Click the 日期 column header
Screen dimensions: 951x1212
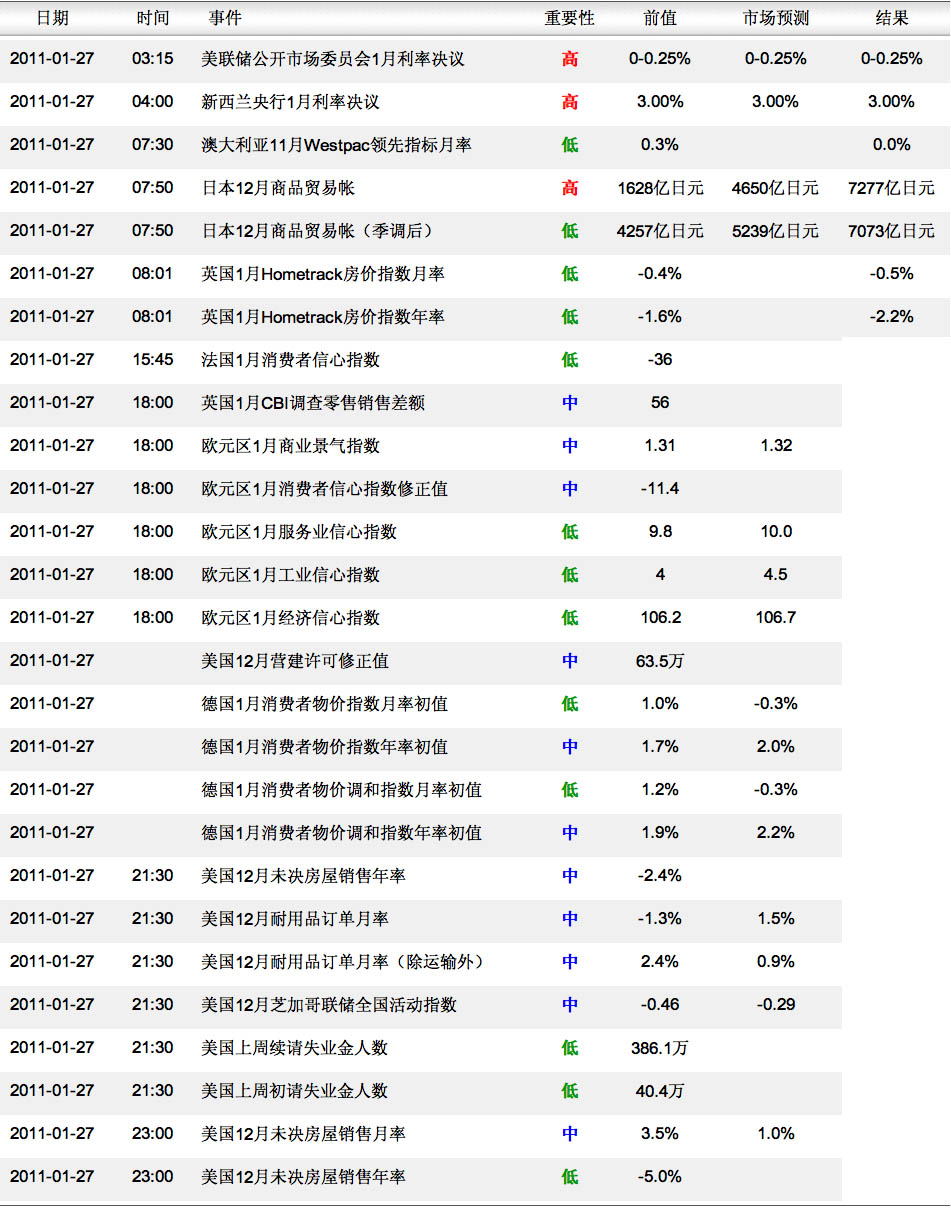[x=52, y=18]
